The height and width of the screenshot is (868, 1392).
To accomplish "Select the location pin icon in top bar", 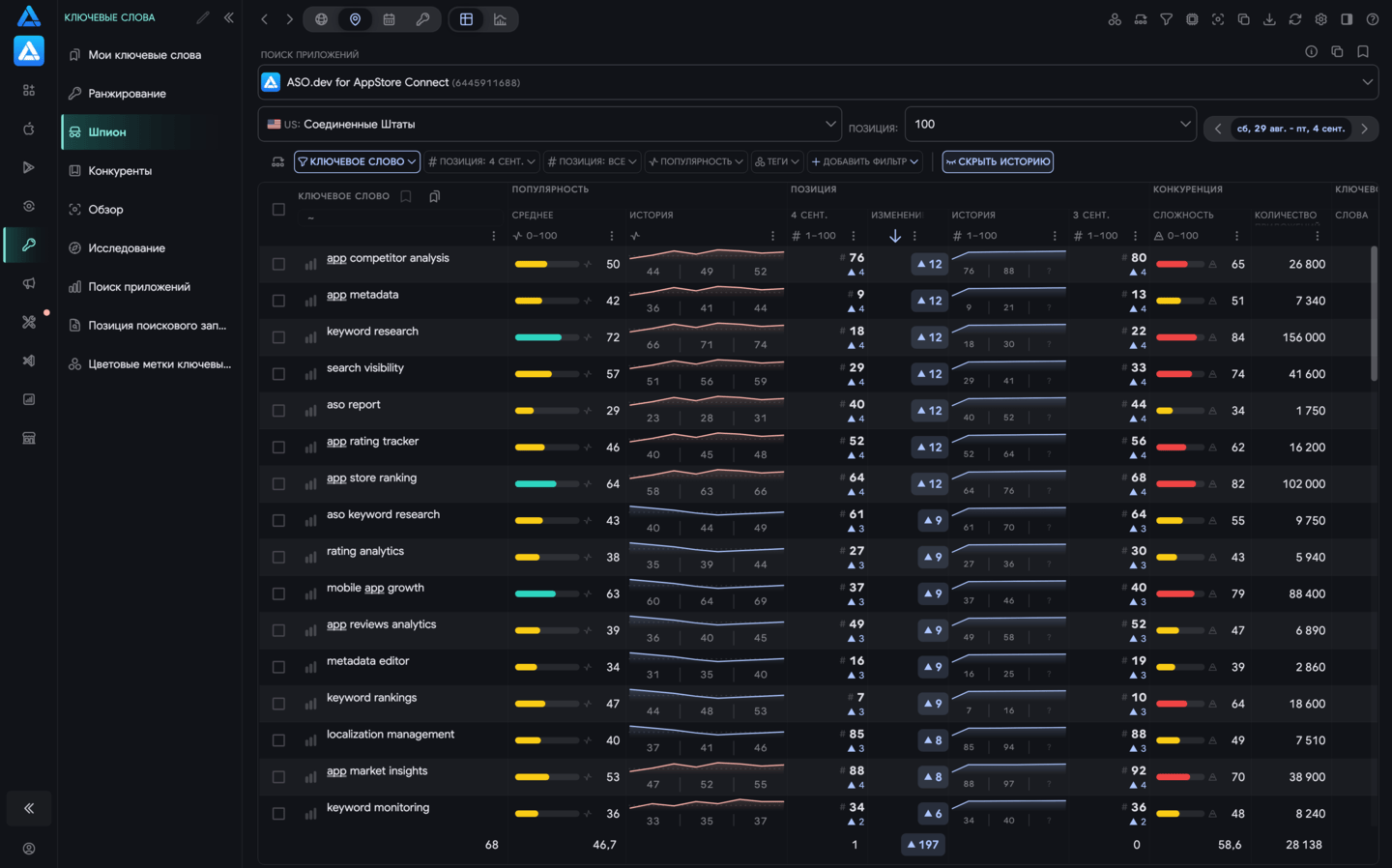I will pos(355,19).
